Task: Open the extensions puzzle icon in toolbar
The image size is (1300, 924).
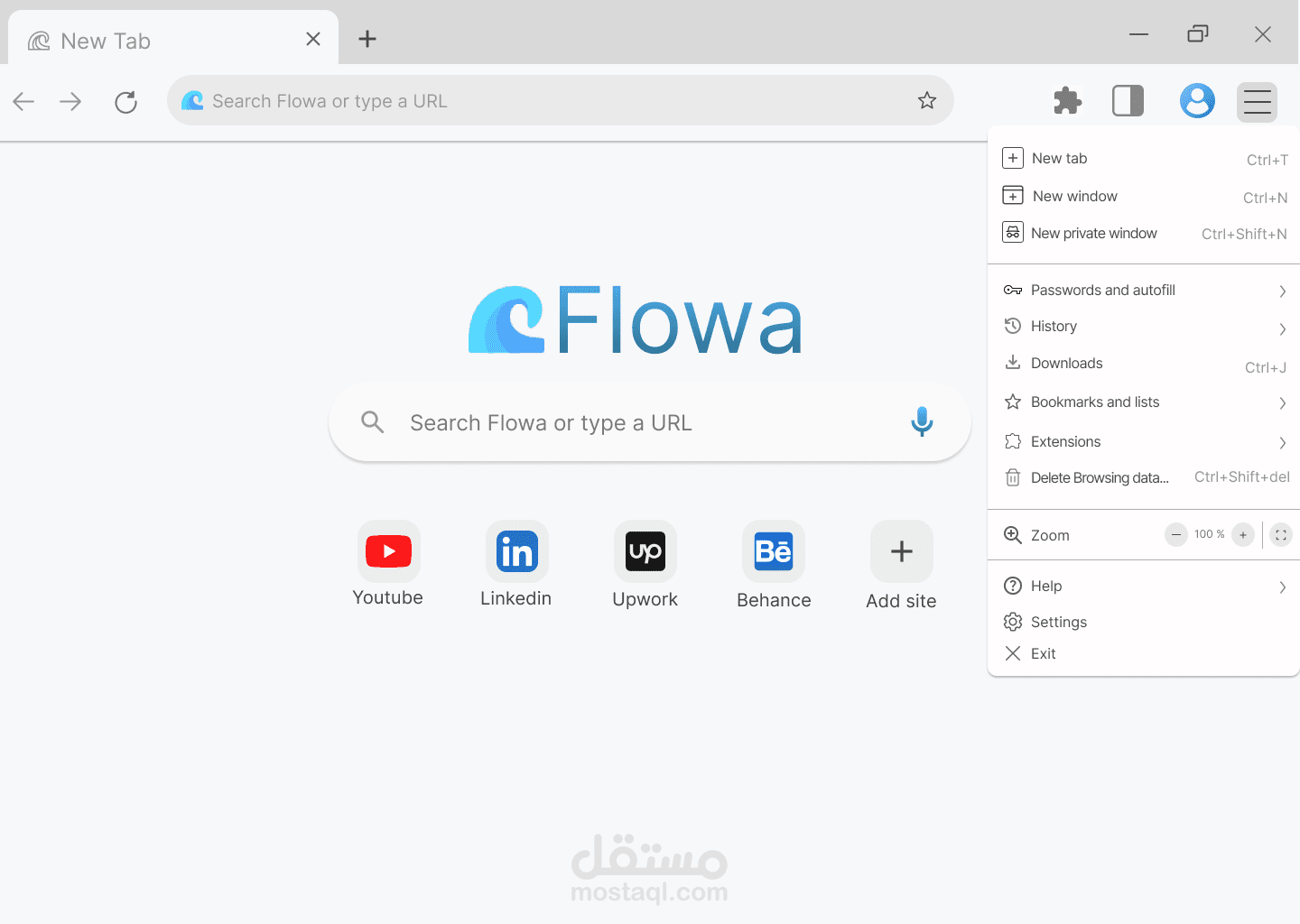Action: tap(1067, 100)
